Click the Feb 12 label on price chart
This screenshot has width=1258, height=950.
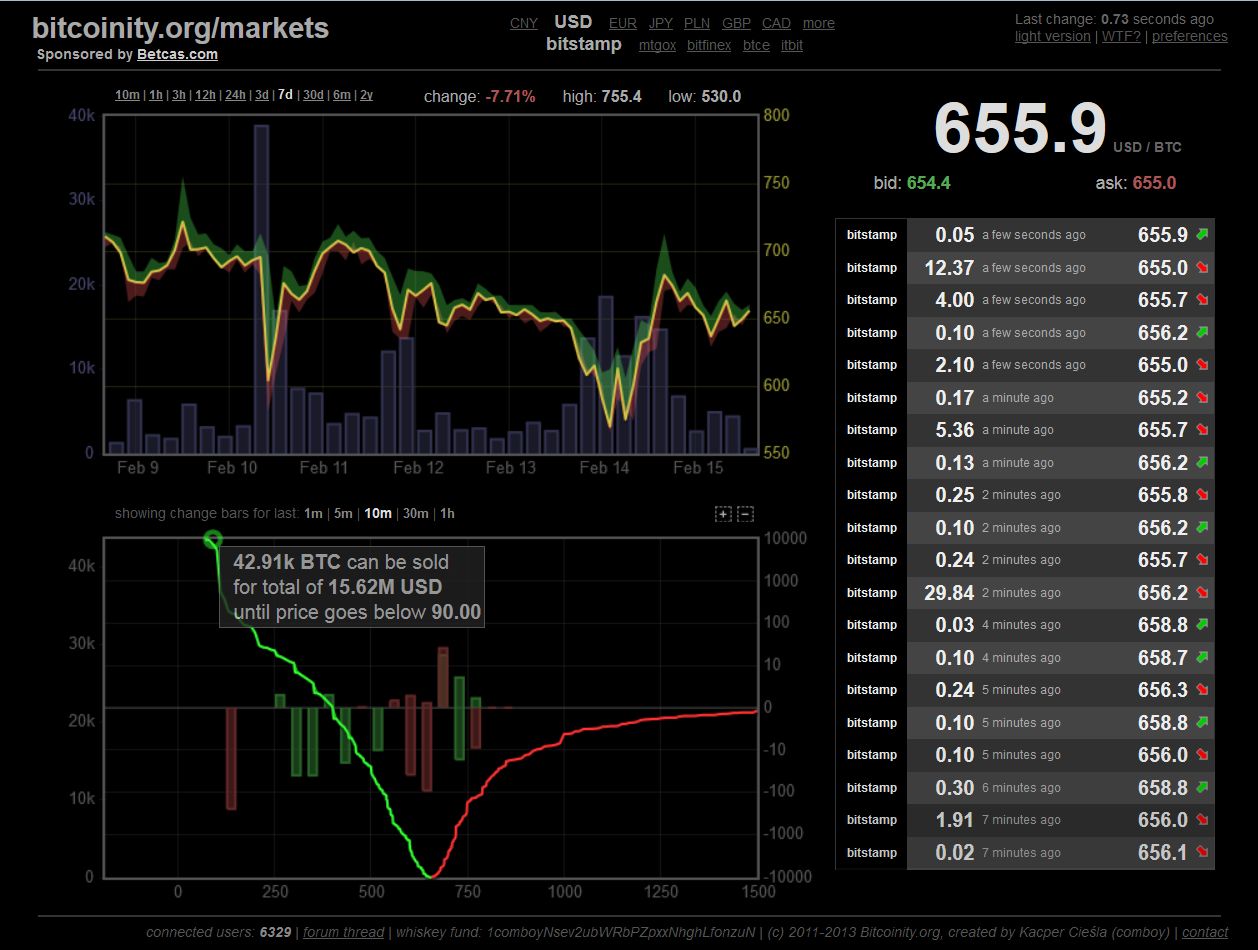(x=418, y=468)
